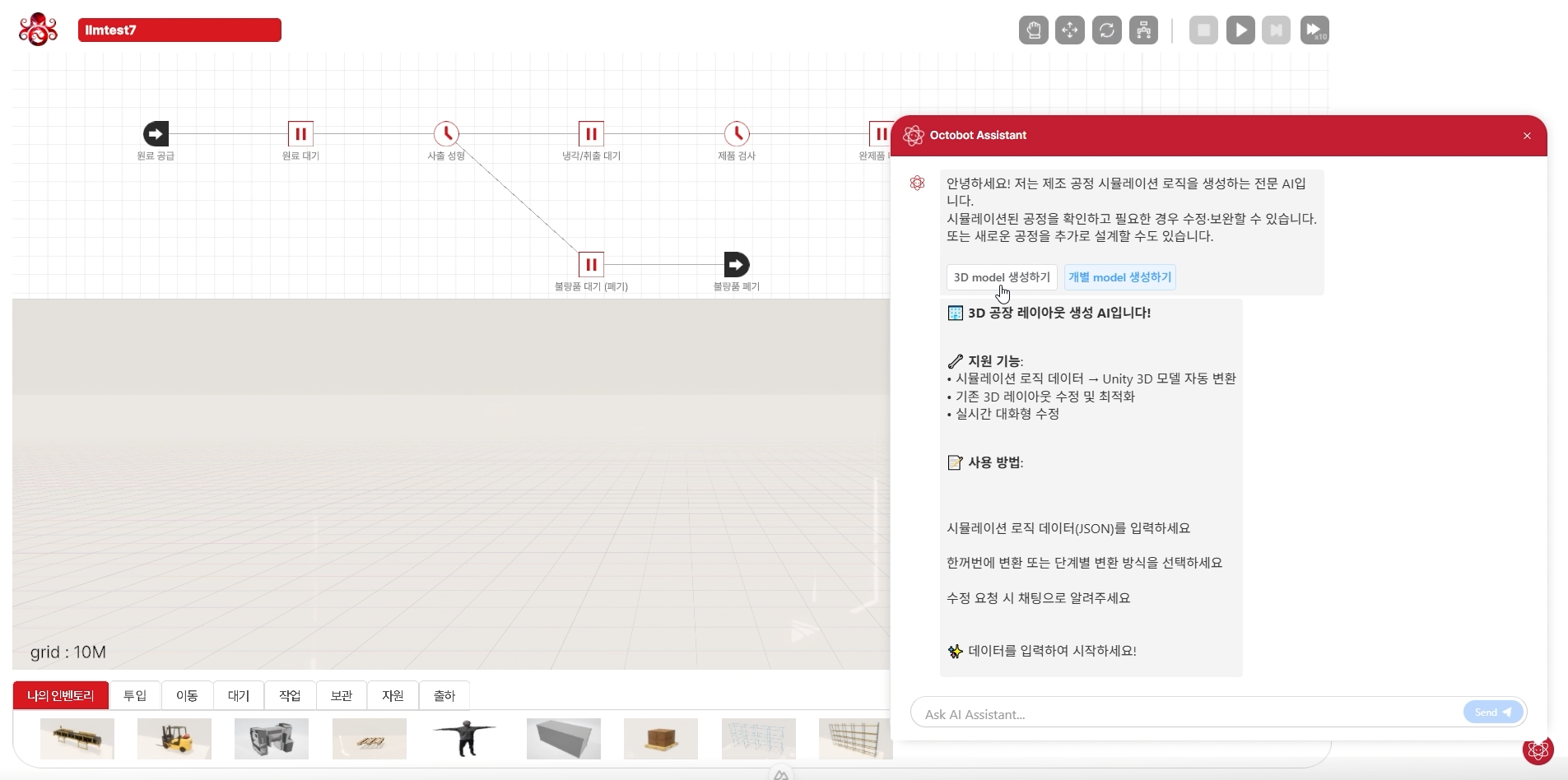Click the llmtest7 project name field

coord(179,30)
